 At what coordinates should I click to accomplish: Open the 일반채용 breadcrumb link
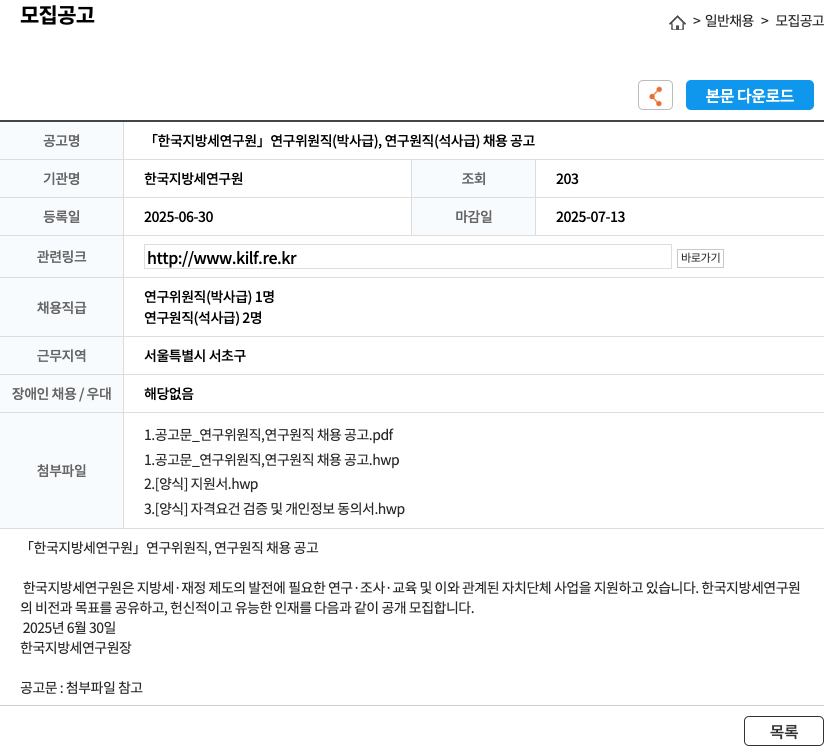coord(729,21)
